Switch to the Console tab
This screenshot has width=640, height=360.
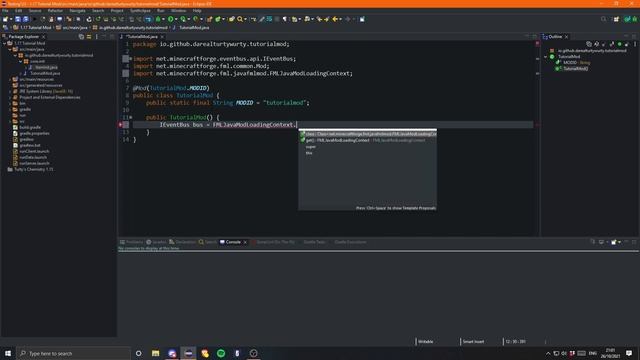click(233, 242)
